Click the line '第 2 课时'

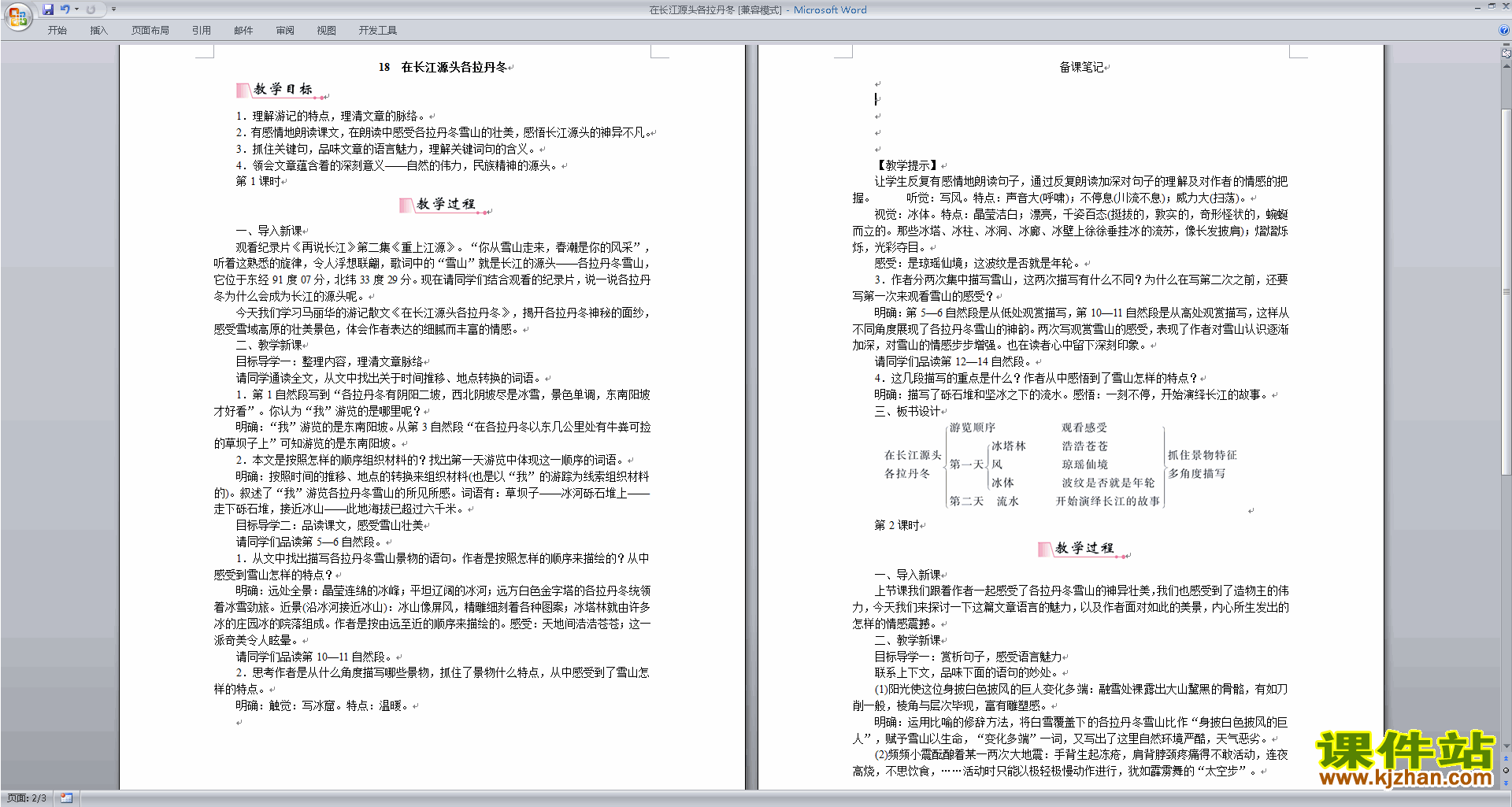897,525
